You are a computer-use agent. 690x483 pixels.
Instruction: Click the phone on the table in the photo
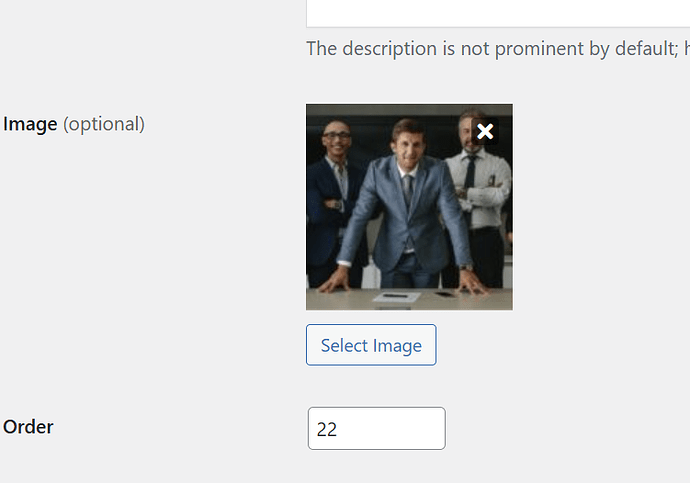click(x=444, y=294)
